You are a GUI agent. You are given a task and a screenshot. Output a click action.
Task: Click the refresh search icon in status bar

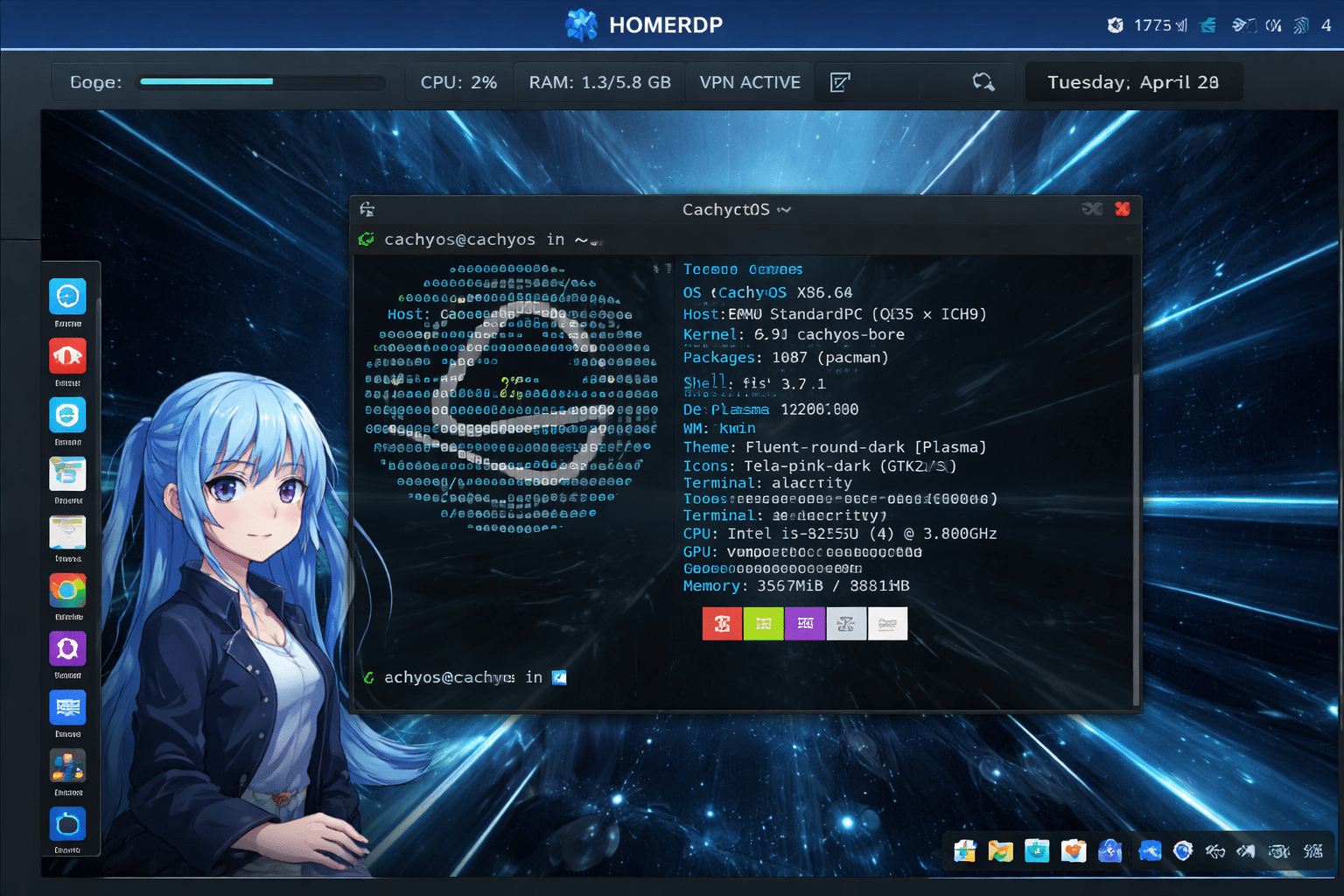pyautogui.click(x=983, y=82)
